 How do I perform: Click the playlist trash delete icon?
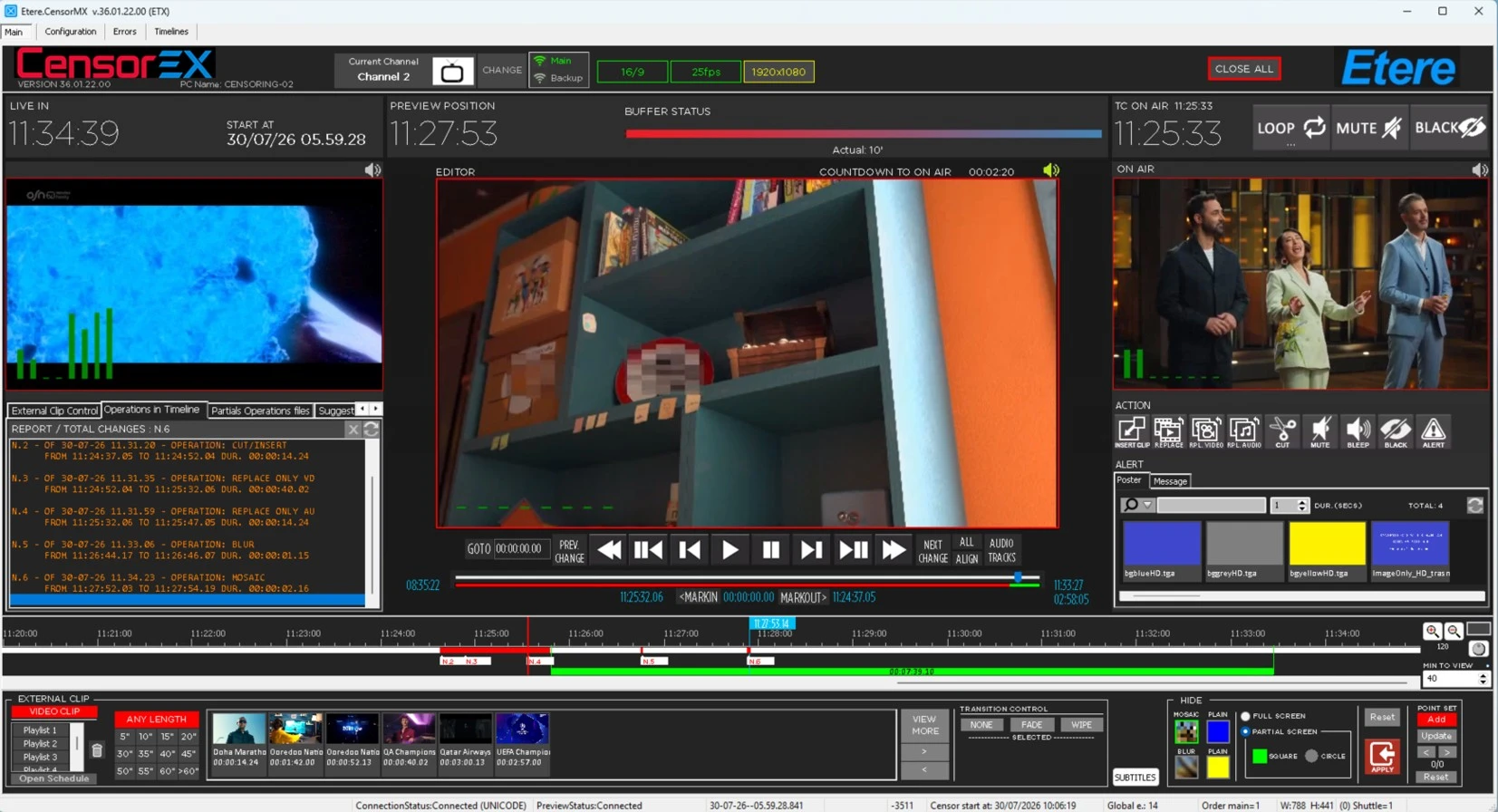coord(97,749)
